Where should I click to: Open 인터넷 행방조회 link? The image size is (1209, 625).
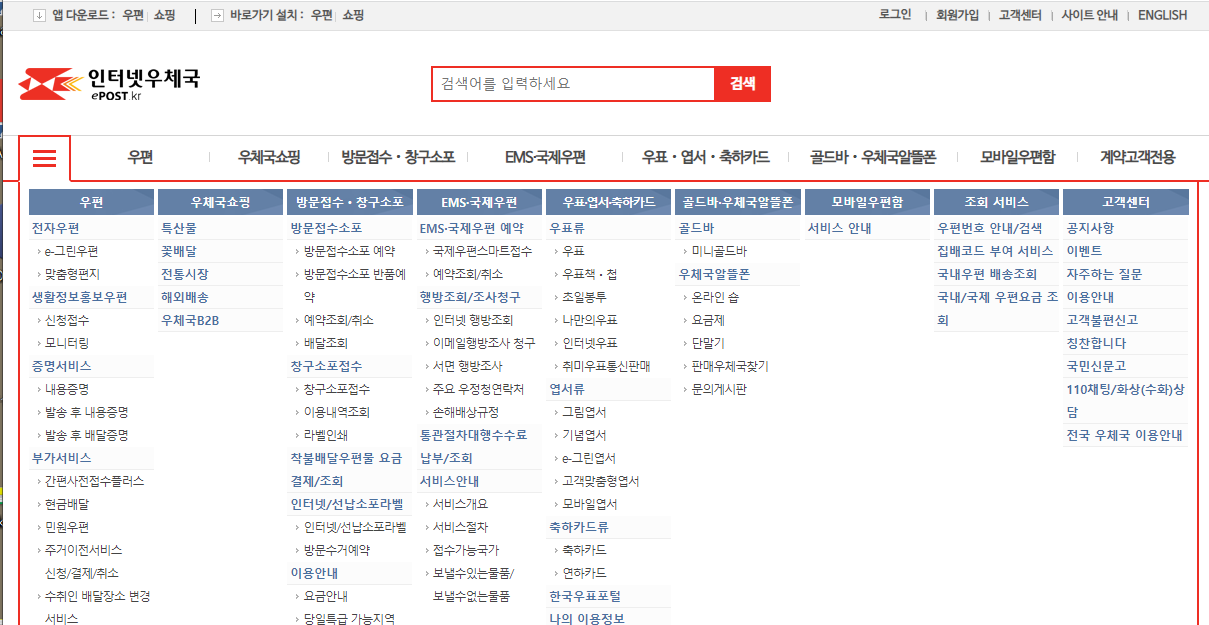(x=473, y=320)
